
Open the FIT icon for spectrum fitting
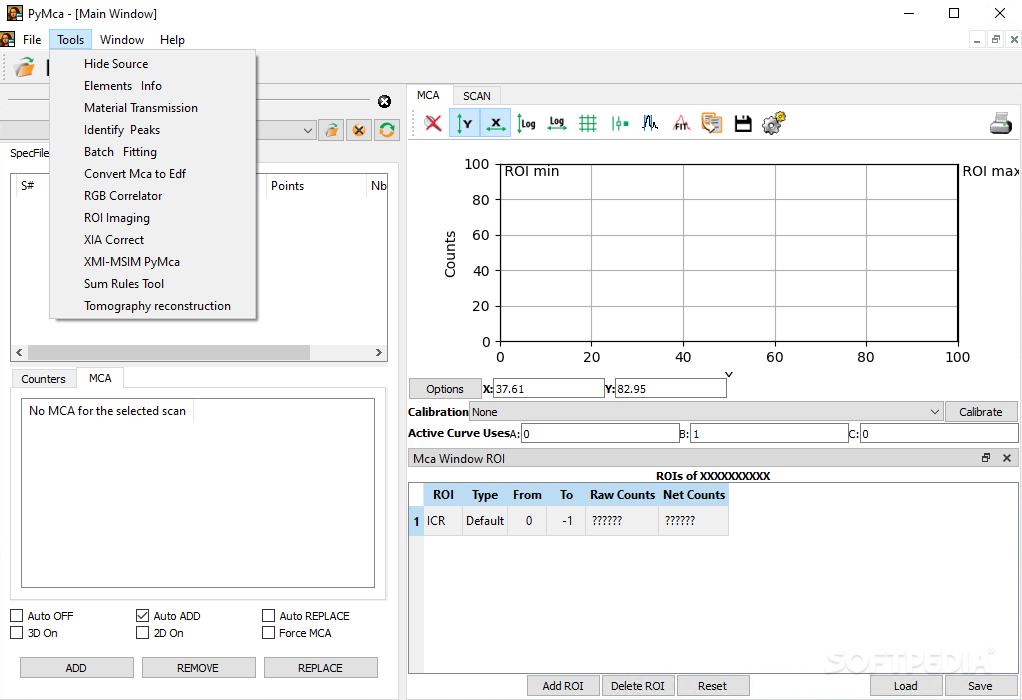tap(681, 123)
